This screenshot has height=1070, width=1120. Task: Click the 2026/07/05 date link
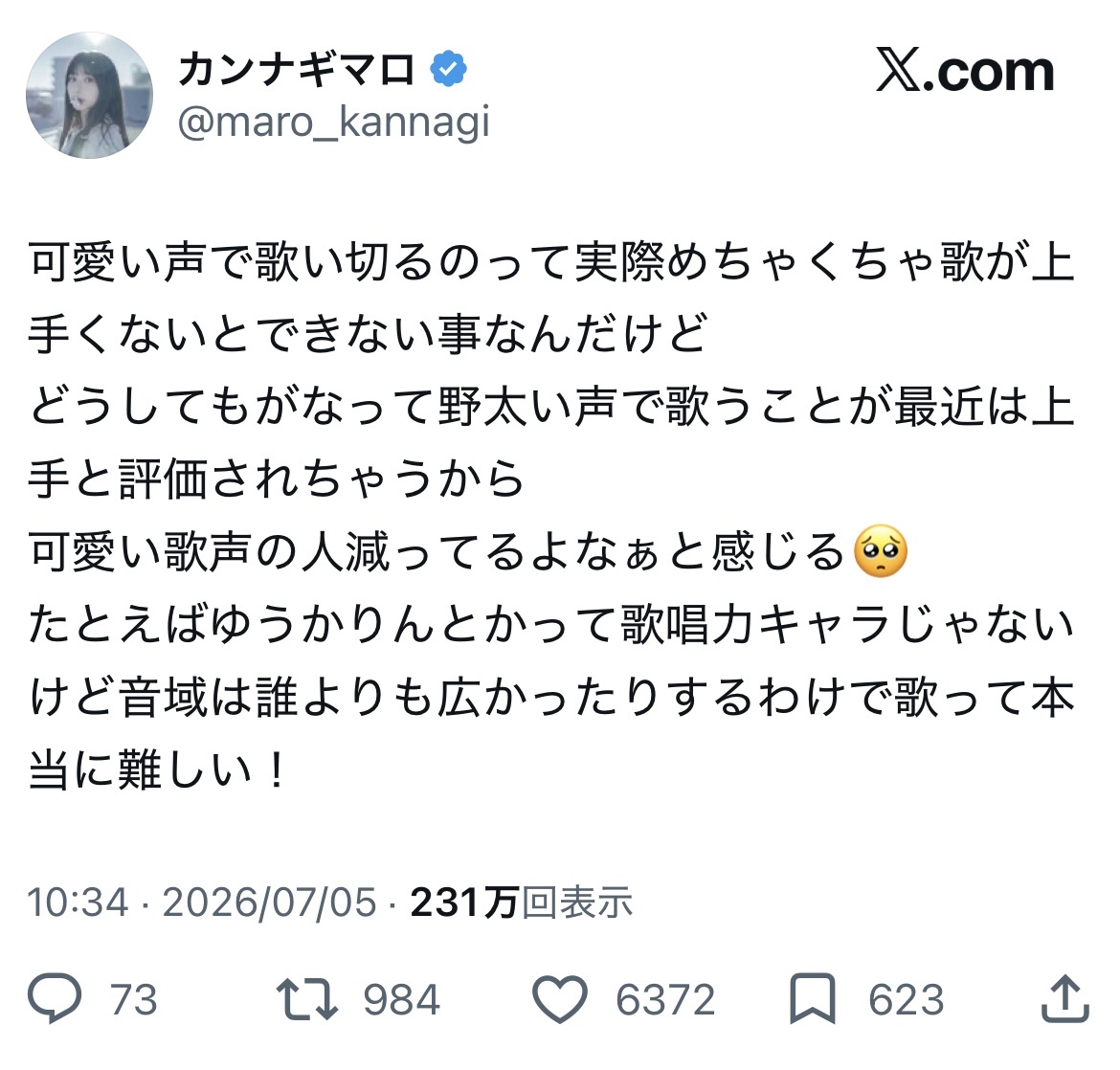(269, 902)
